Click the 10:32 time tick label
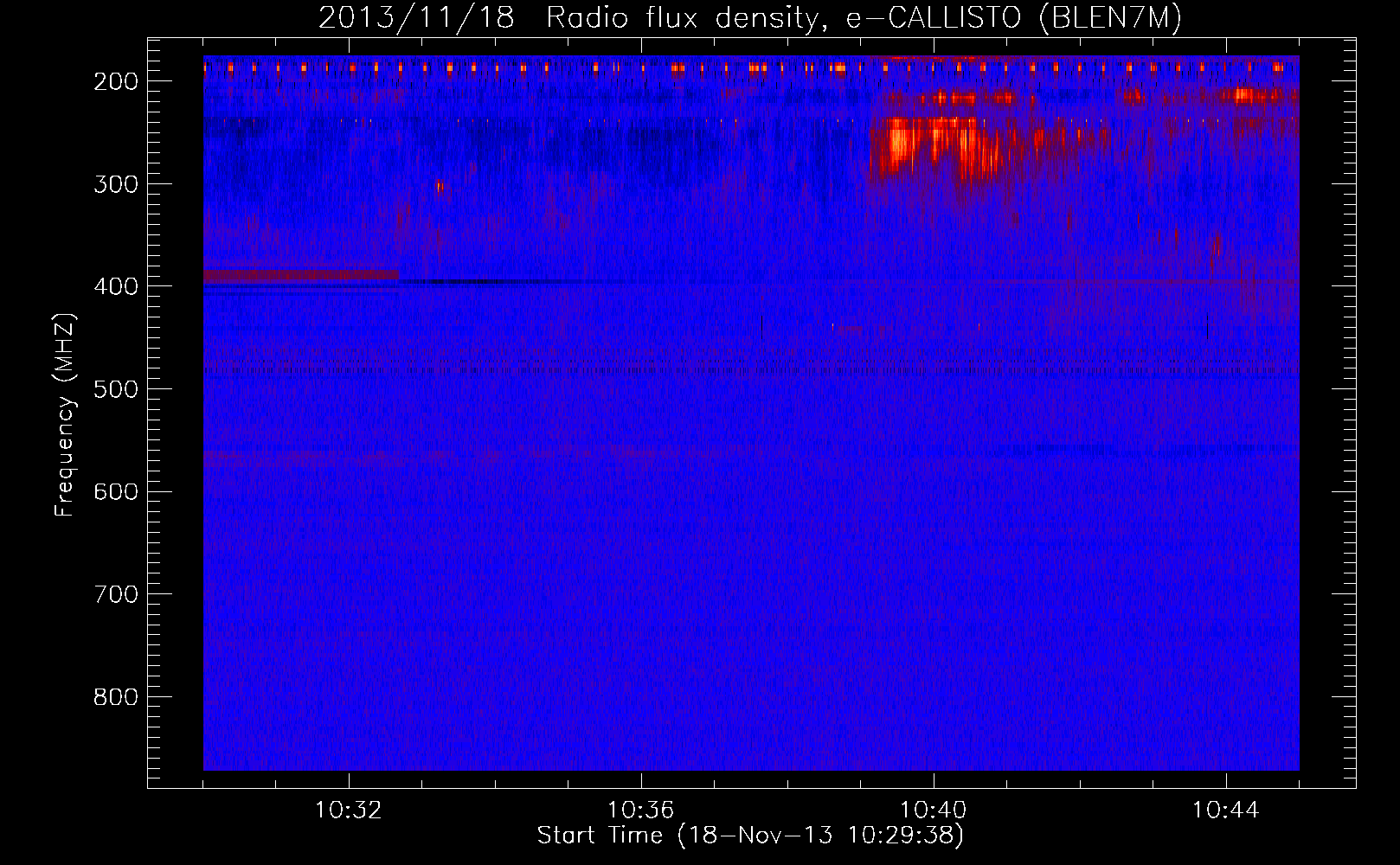The image size is (1400, 865). pos(349,811)
